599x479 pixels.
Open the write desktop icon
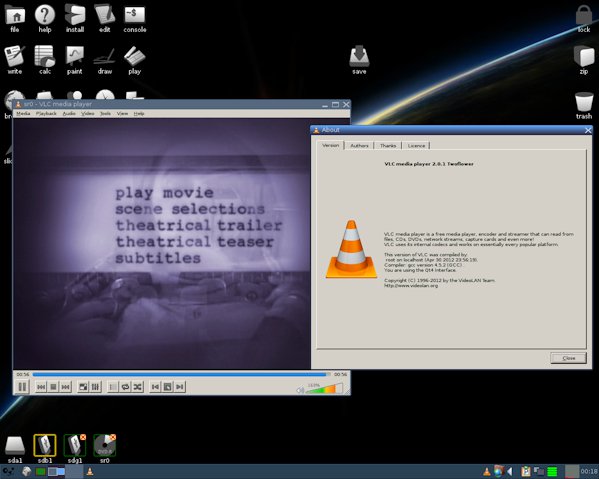pos(15,60)
